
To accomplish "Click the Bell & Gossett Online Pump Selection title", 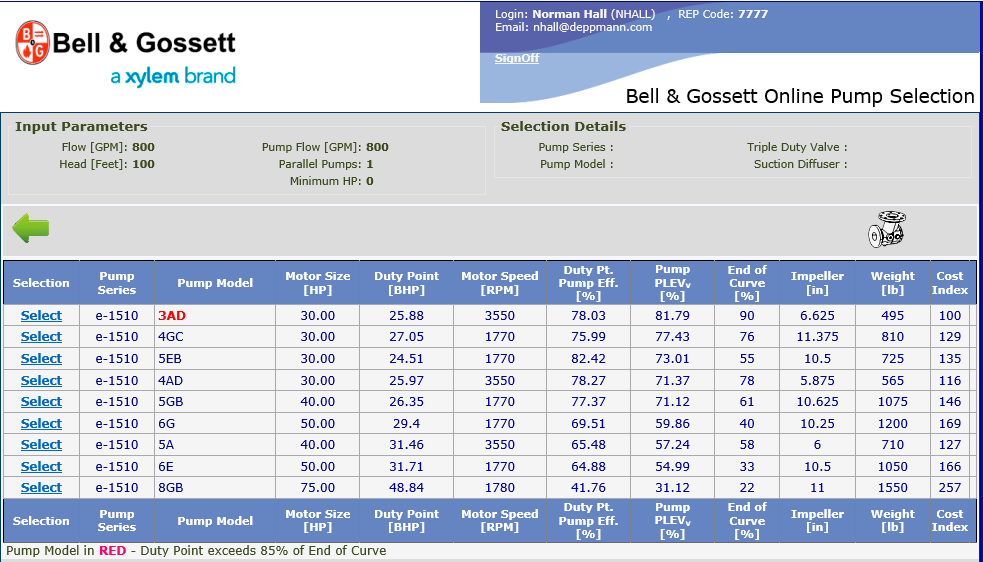I will pos(800,96).
